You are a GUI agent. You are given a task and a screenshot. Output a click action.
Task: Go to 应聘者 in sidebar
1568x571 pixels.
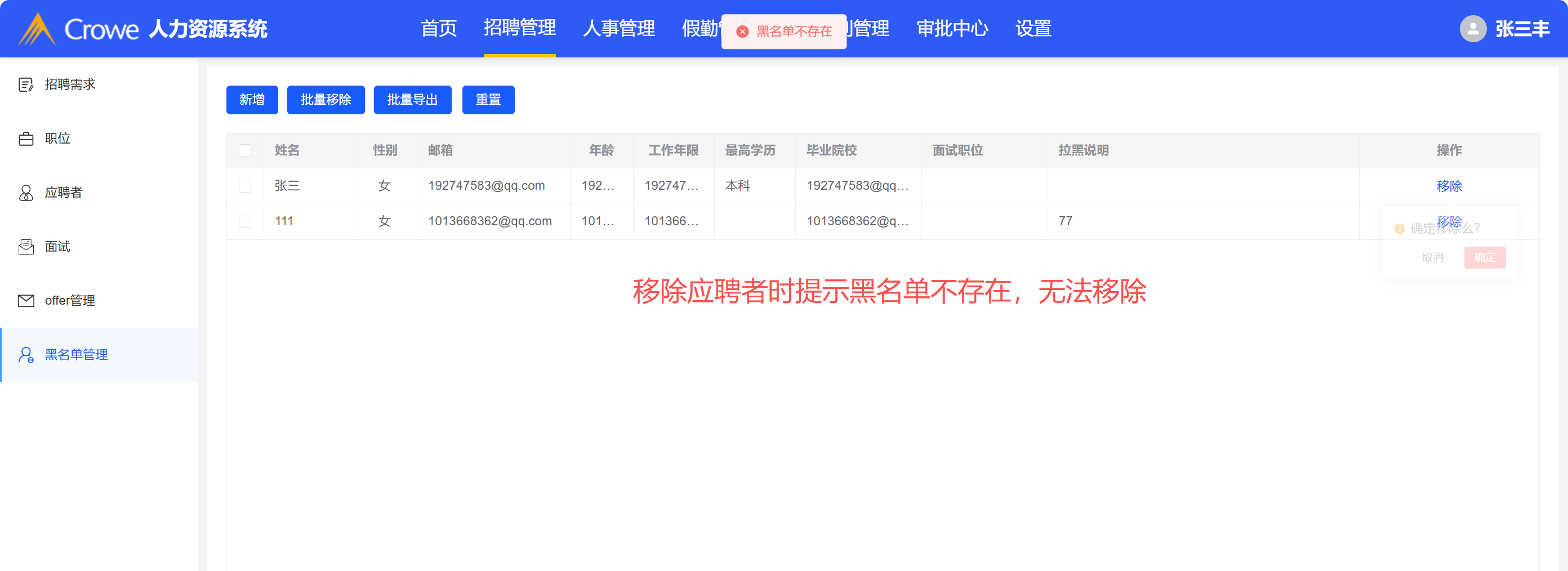pos(99,193)
